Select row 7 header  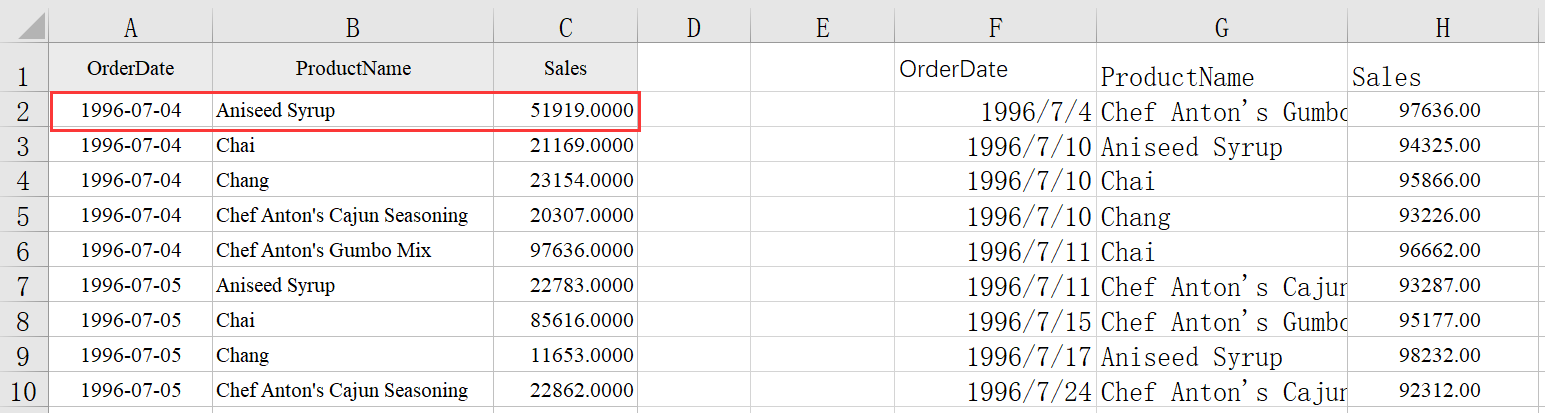point(24,285)
